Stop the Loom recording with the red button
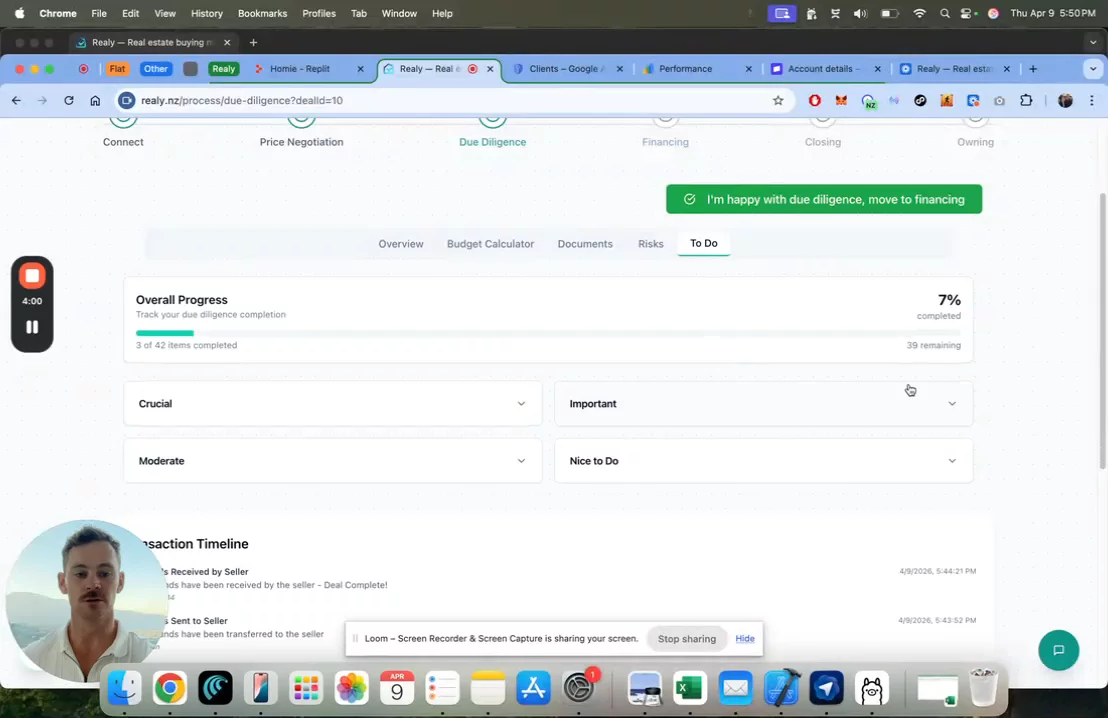 (32, 276)
